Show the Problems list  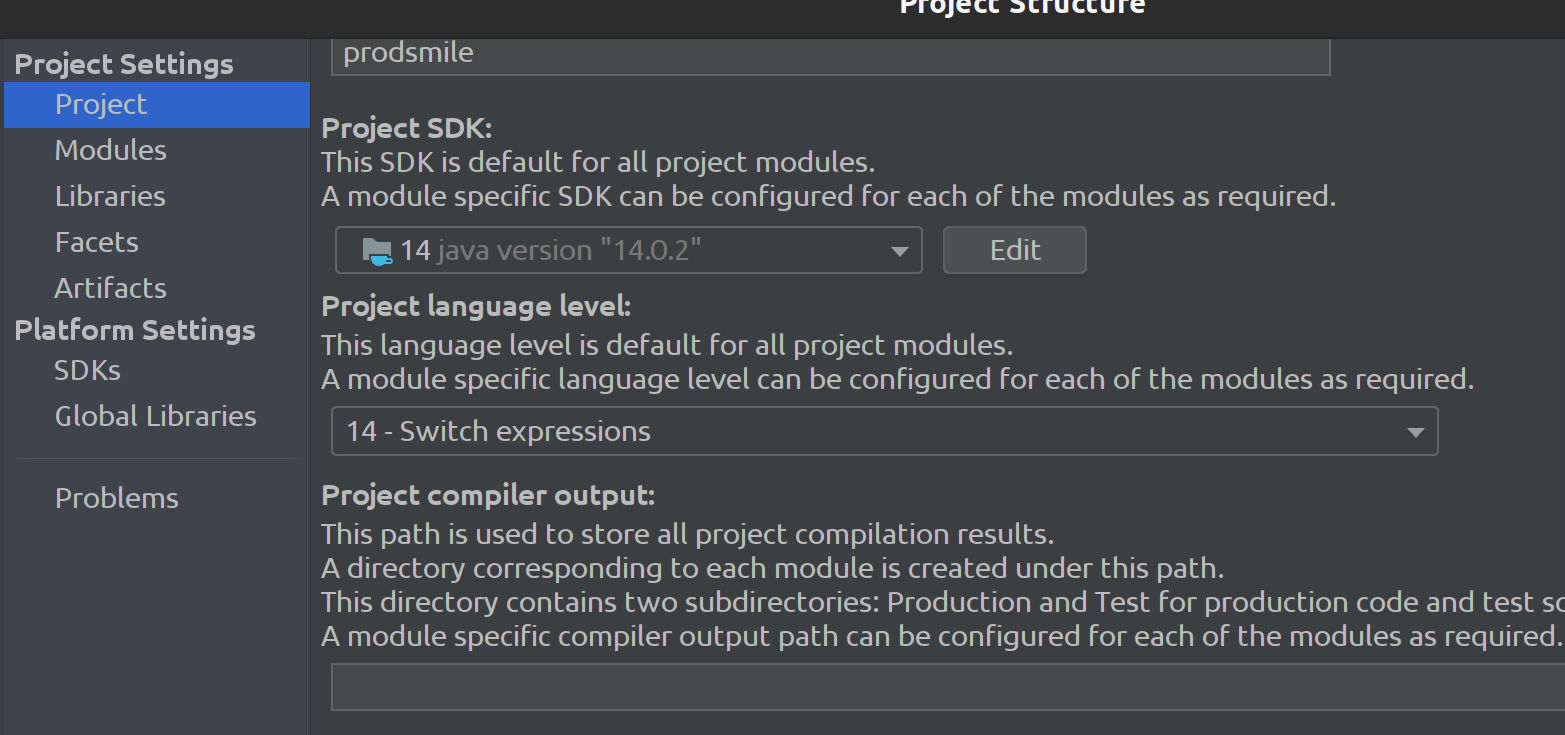(117, 498)
